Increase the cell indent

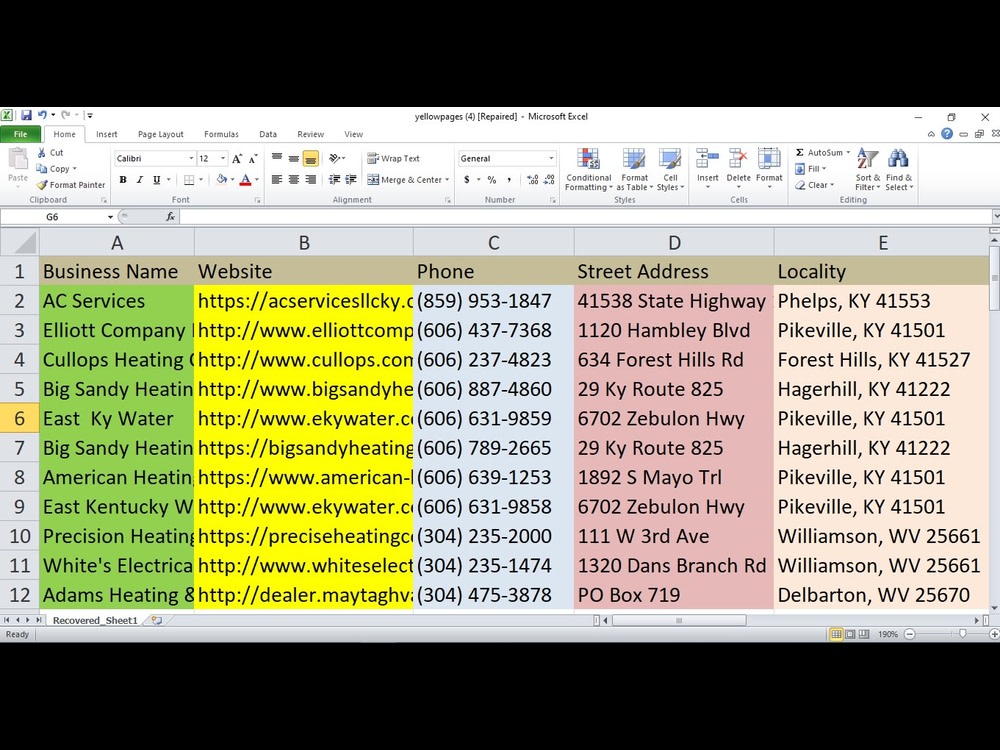coord(351,180)
